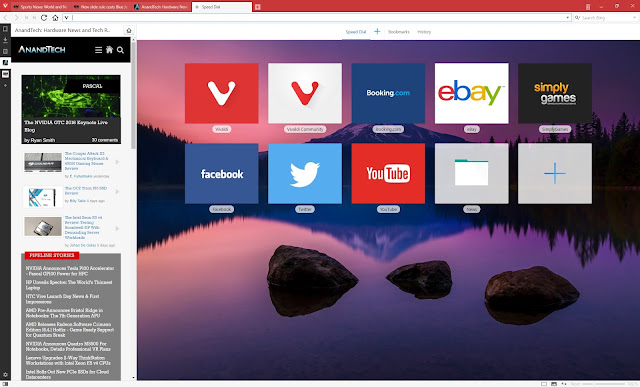Adjust the page zoom slider
The image size is (640, 387).
[x=604, y=384]
